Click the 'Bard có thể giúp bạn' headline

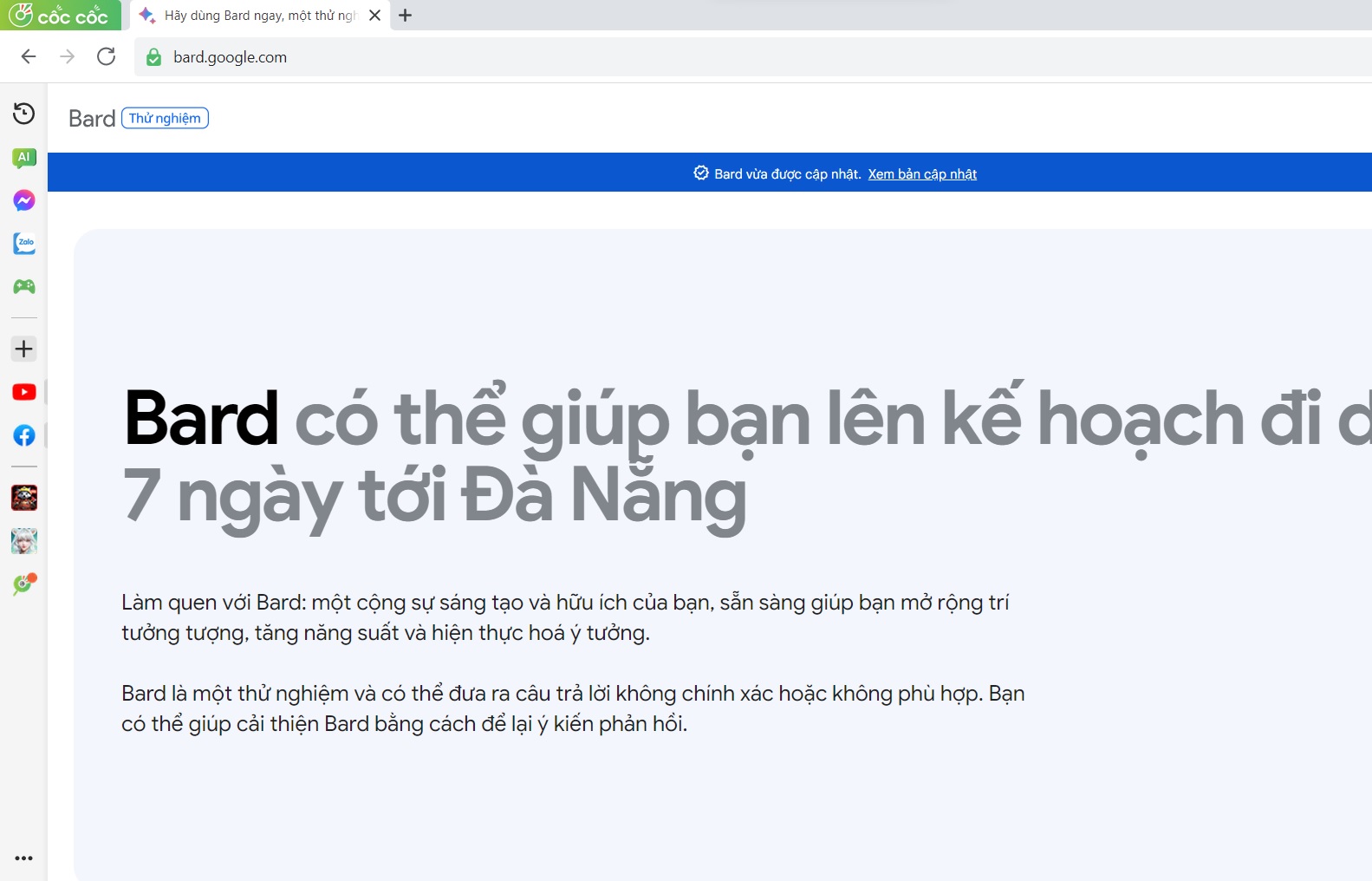coord(748,419)
